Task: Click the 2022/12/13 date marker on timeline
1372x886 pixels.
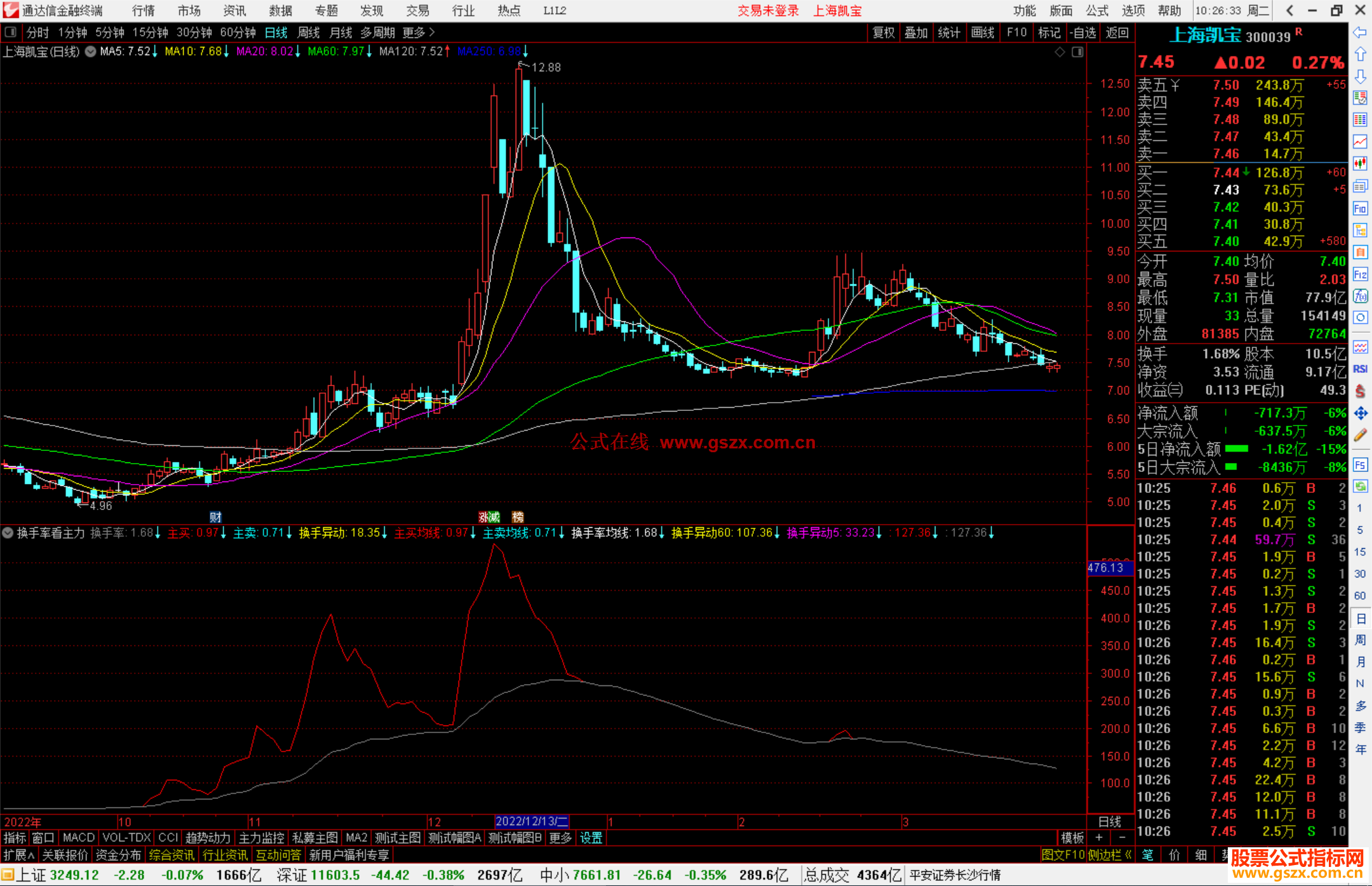Action: (x=532, y=821)
